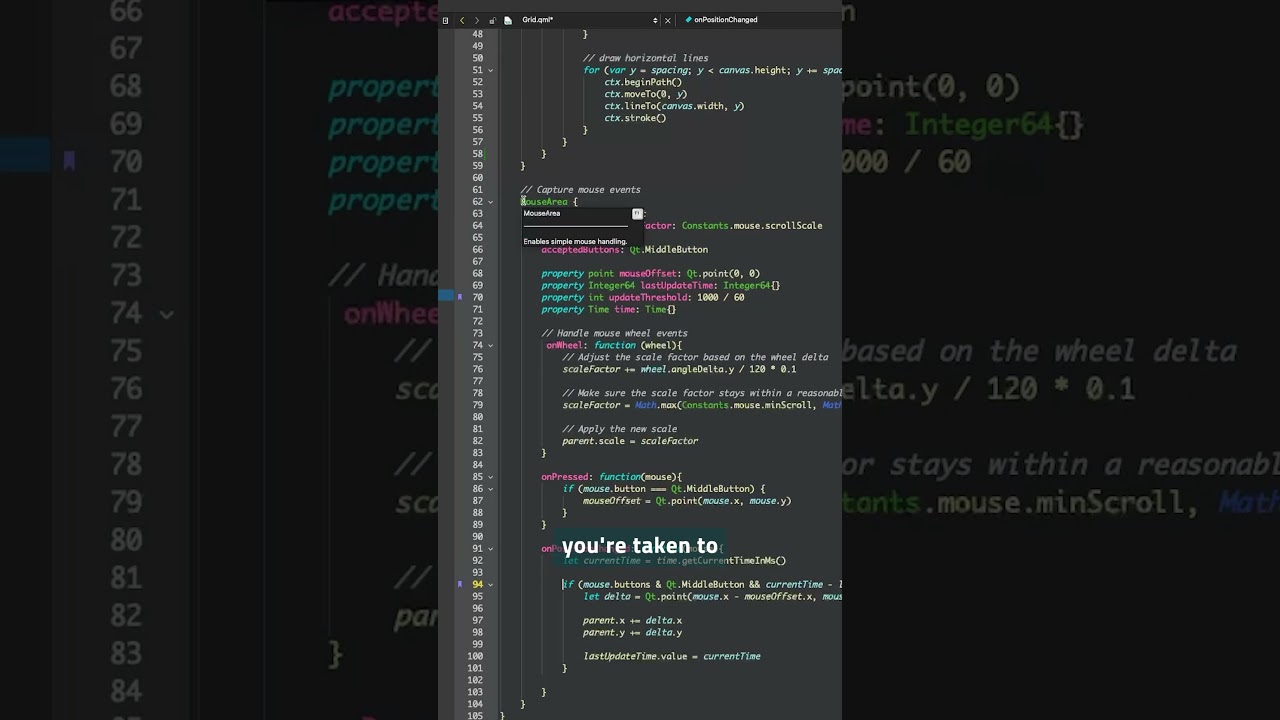Click updateThreshold property on line 70
Screen dimensions: 1280x720
pos(650,297)
